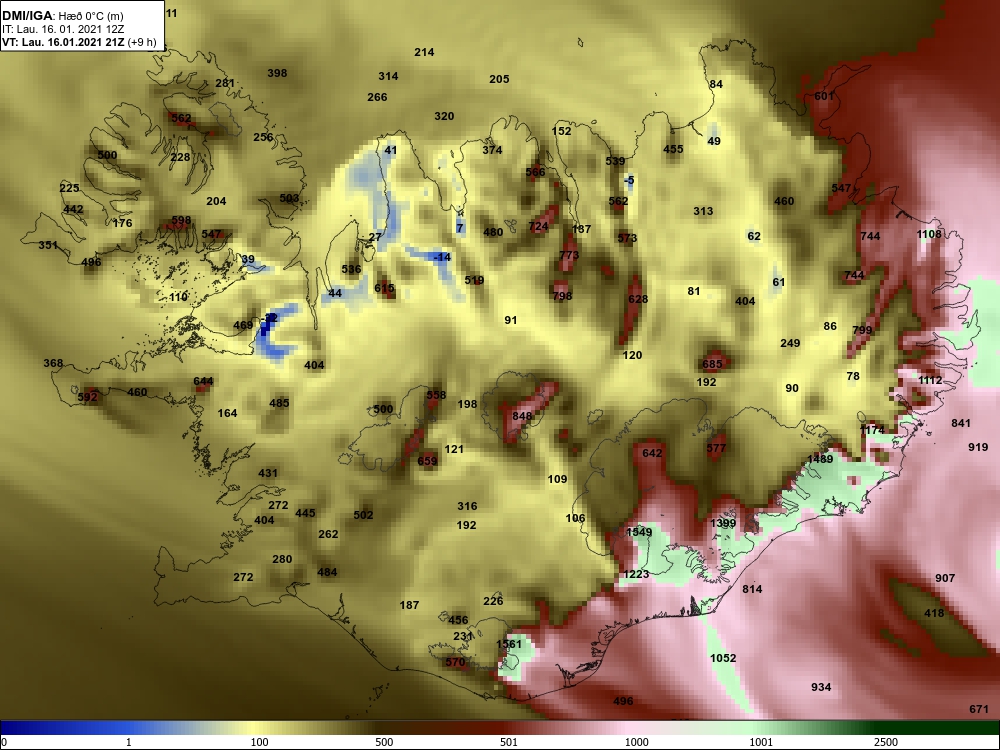The height and width of the screenshot is (750, 1000).
Task: Select the map value 1549
Action: pos(639,532)
